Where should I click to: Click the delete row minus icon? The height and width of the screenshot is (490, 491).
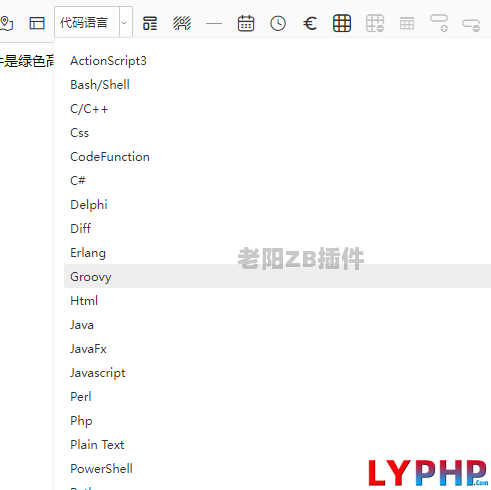tap(471, 25)
